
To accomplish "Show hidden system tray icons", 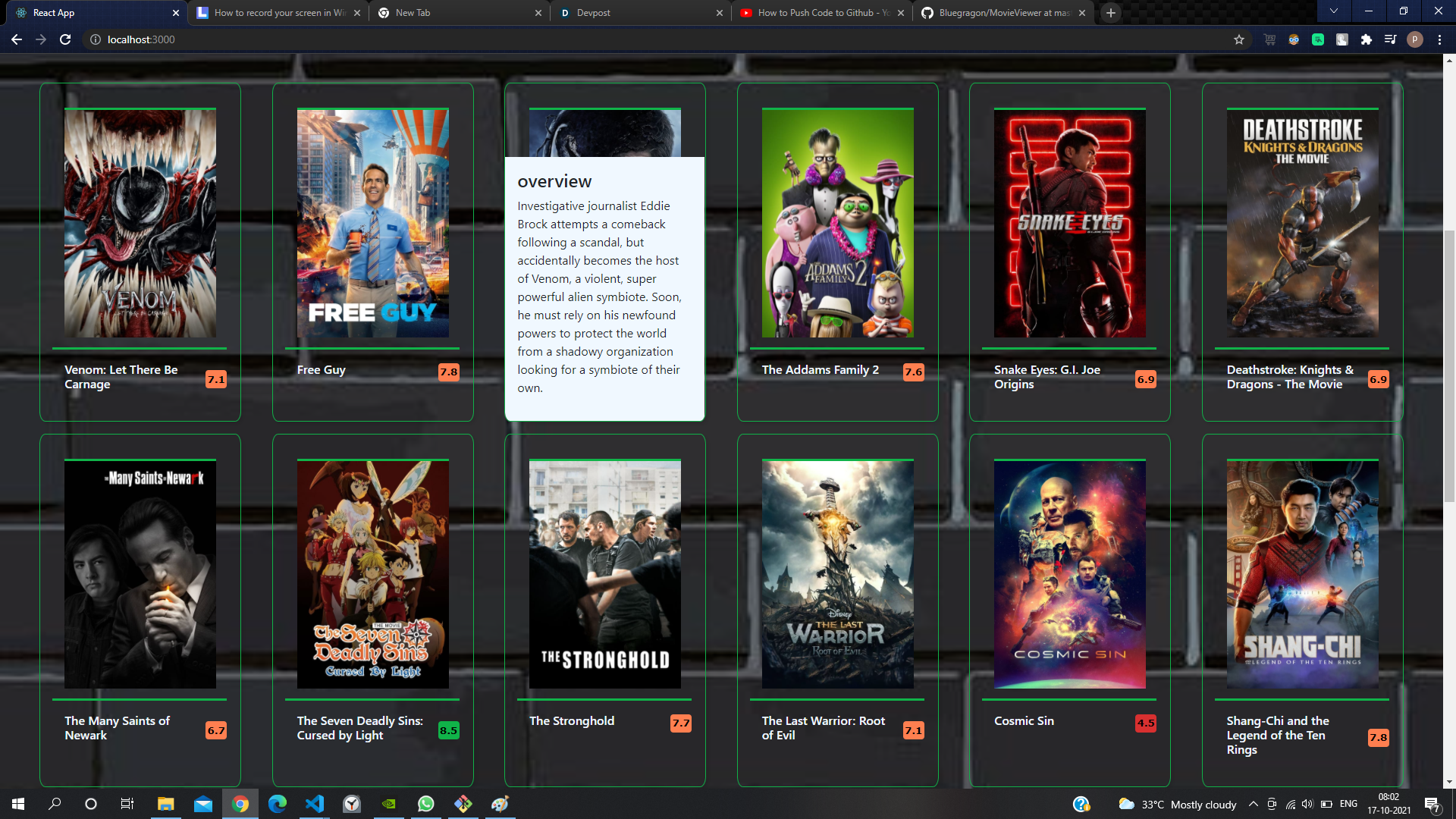I will [1253, 805].
